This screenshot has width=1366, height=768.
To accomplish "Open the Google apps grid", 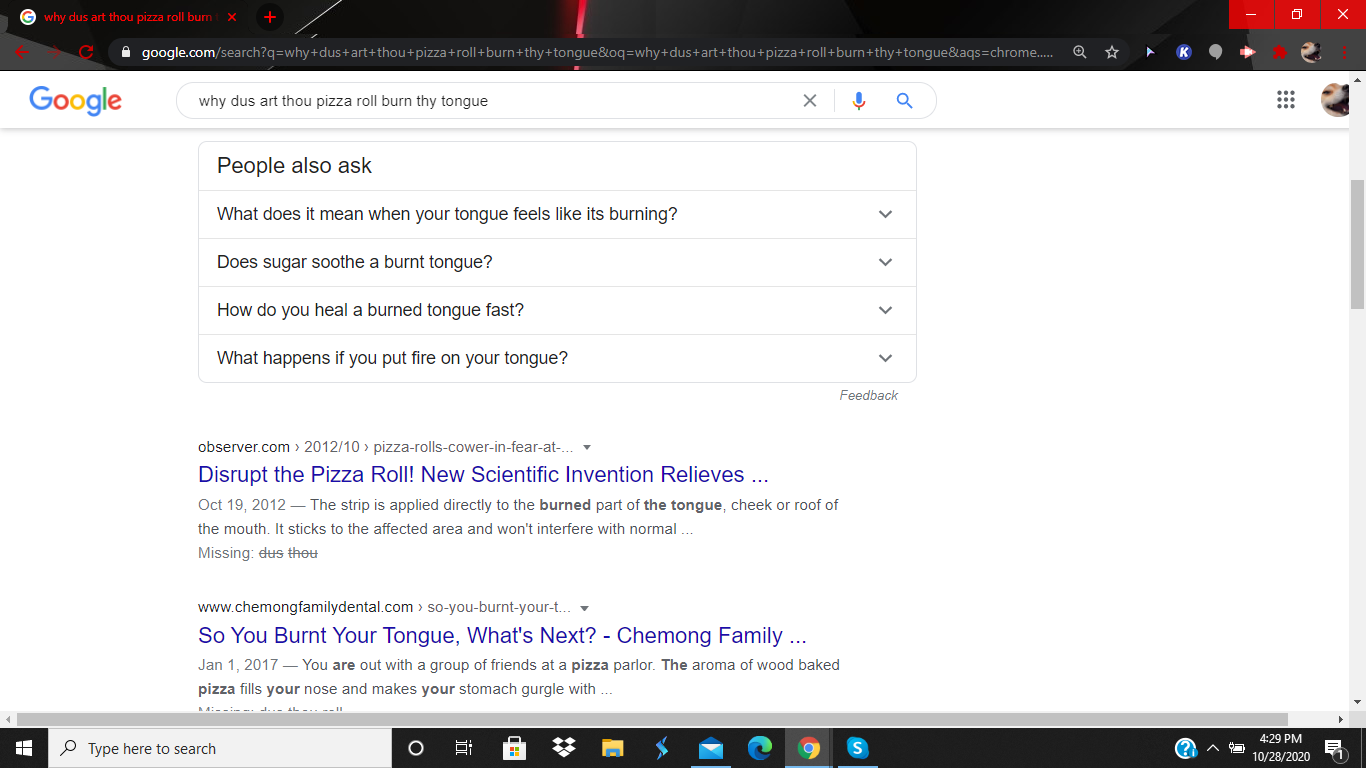I will pyautogui.click(x=1286, y=100).
